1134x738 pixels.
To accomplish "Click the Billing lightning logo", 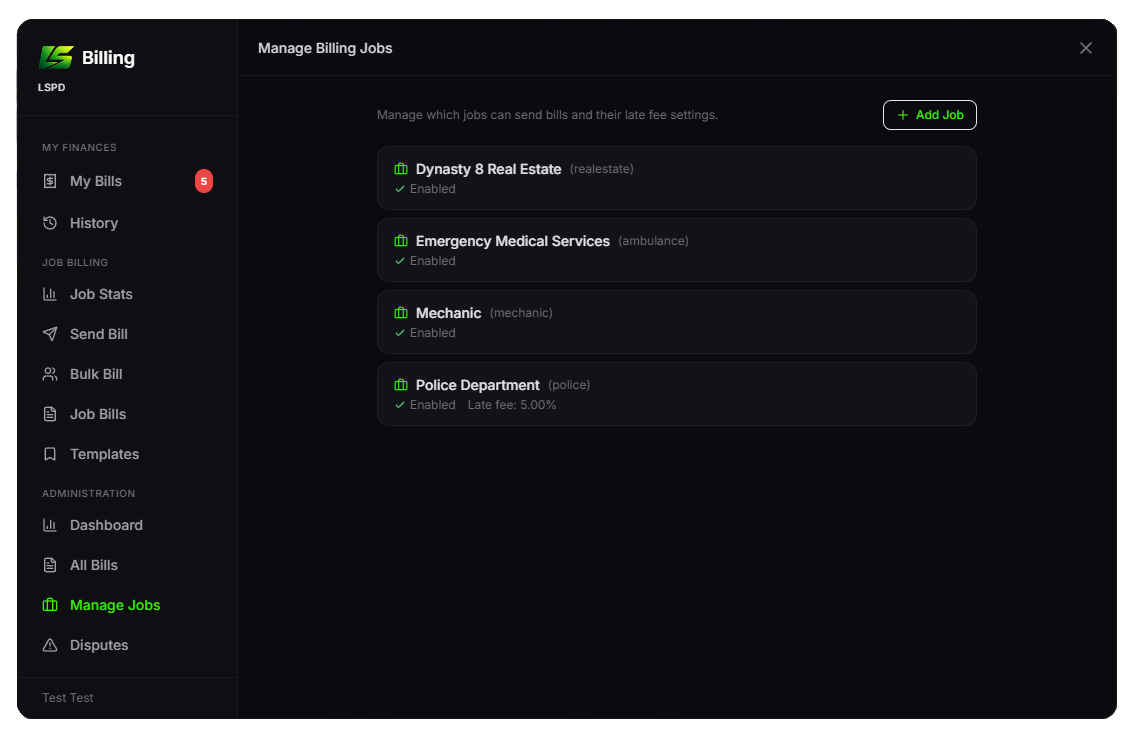I will (55, 57).
